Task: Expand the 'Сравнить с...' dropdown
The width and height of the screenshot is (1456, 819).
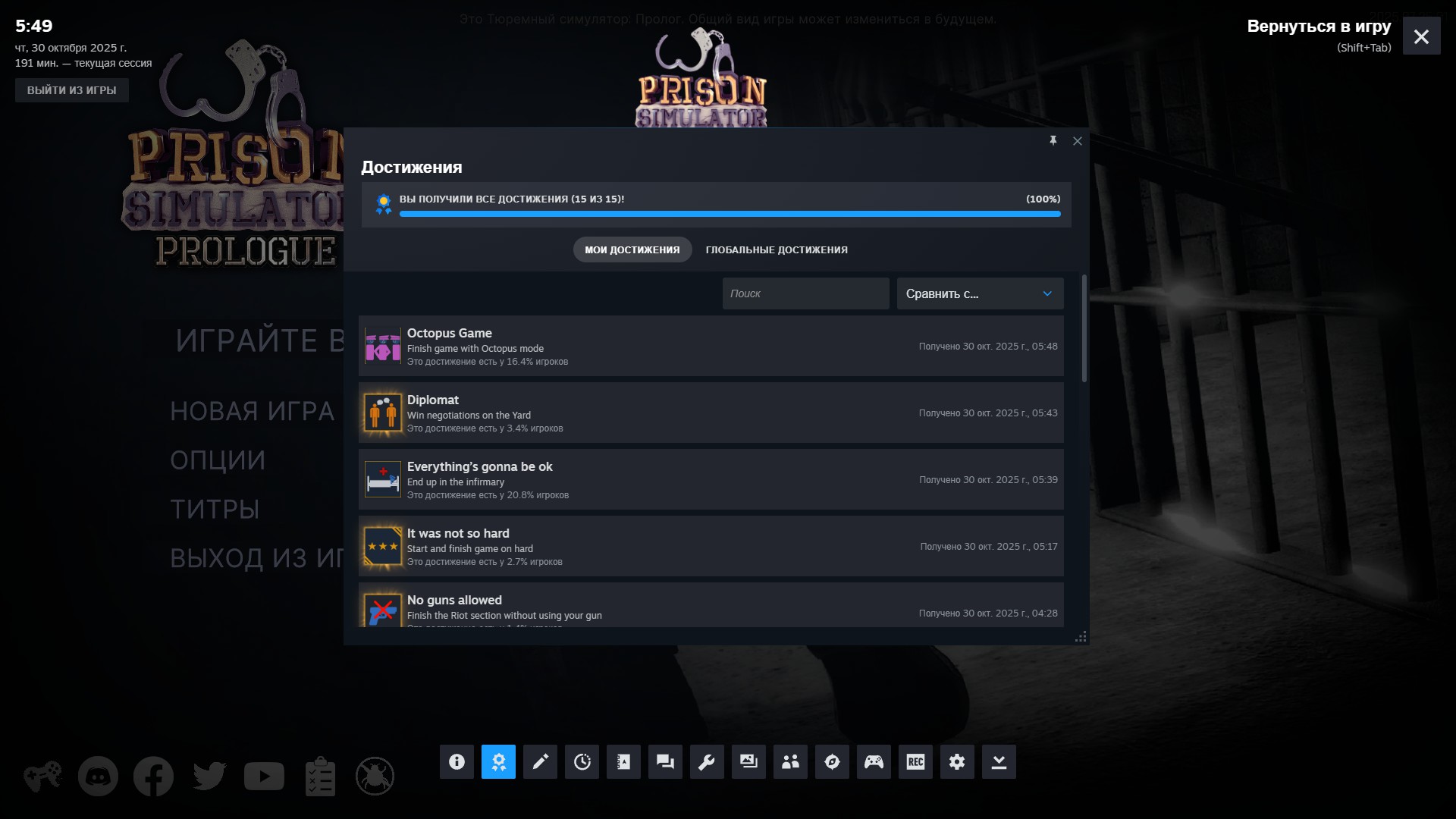Action: (980, 293)
